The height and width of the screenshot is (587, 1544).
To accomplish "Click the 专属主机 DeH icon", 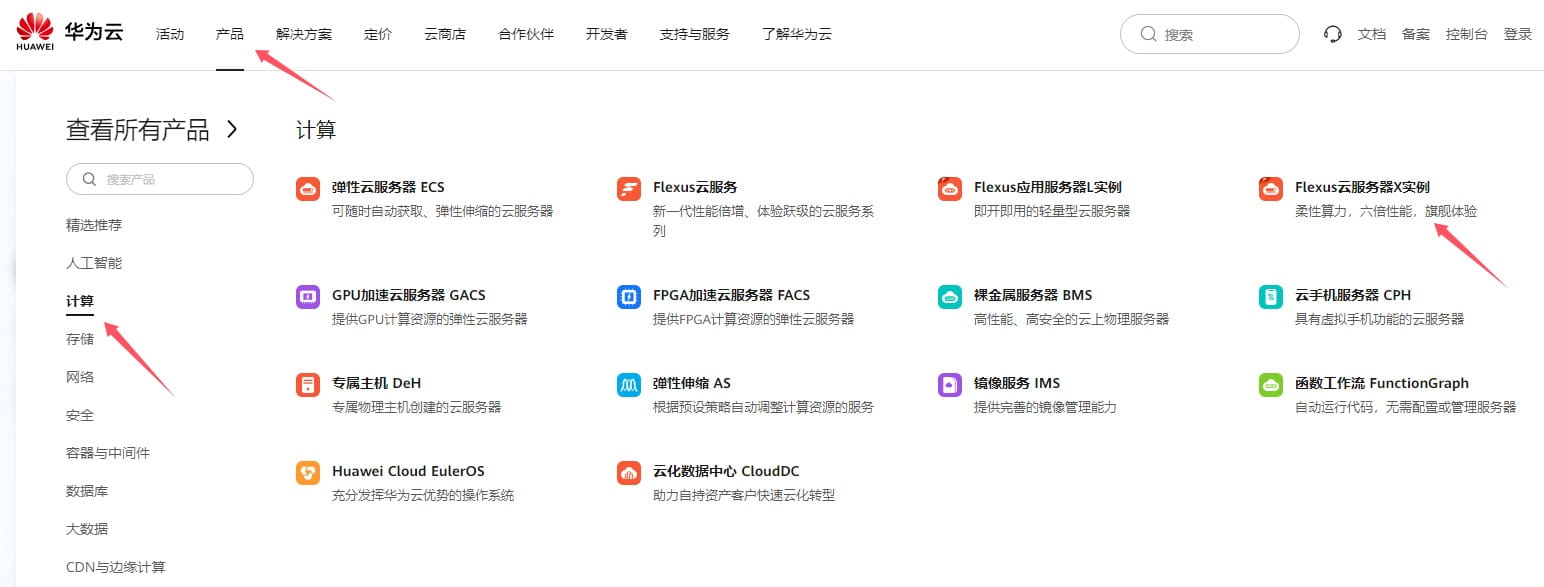I will tap(306, 383).
